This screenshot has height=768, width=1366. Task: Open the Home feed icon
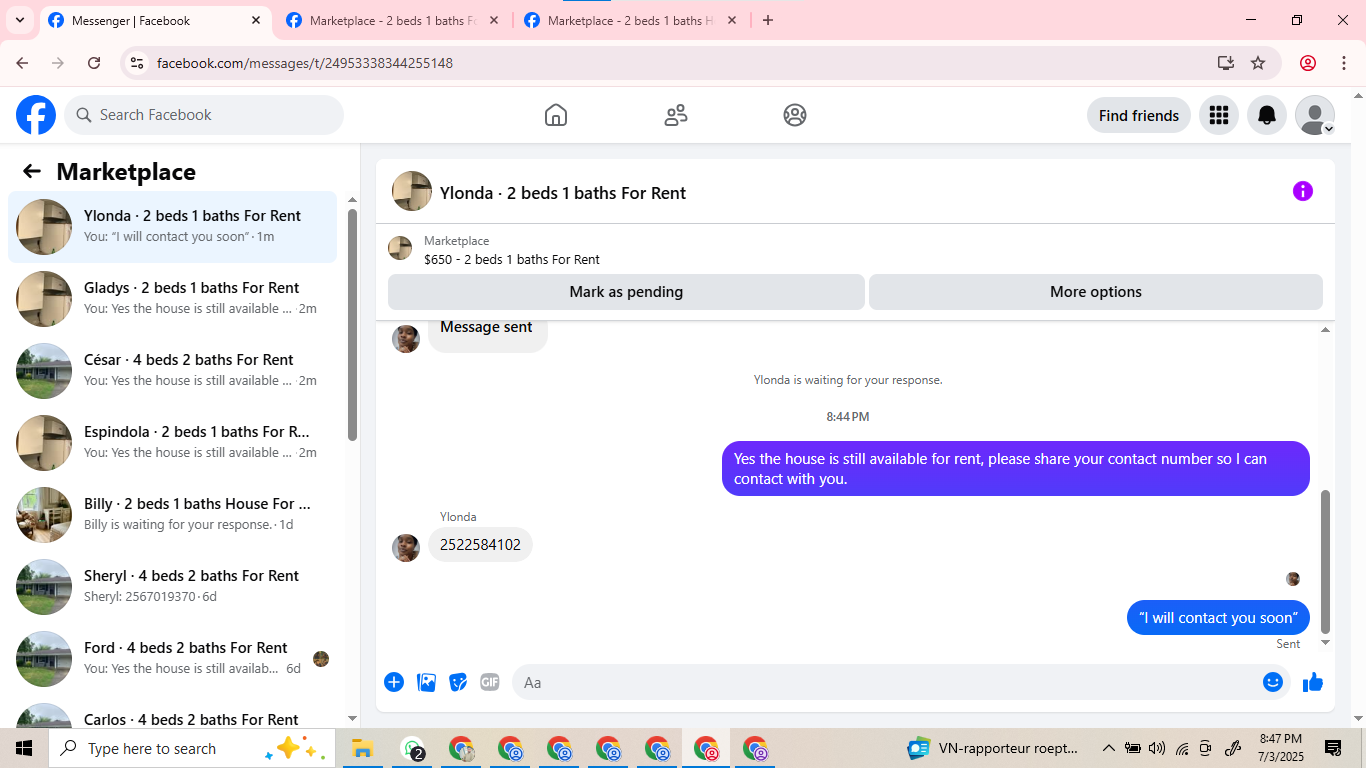click(x=556, y=115)
